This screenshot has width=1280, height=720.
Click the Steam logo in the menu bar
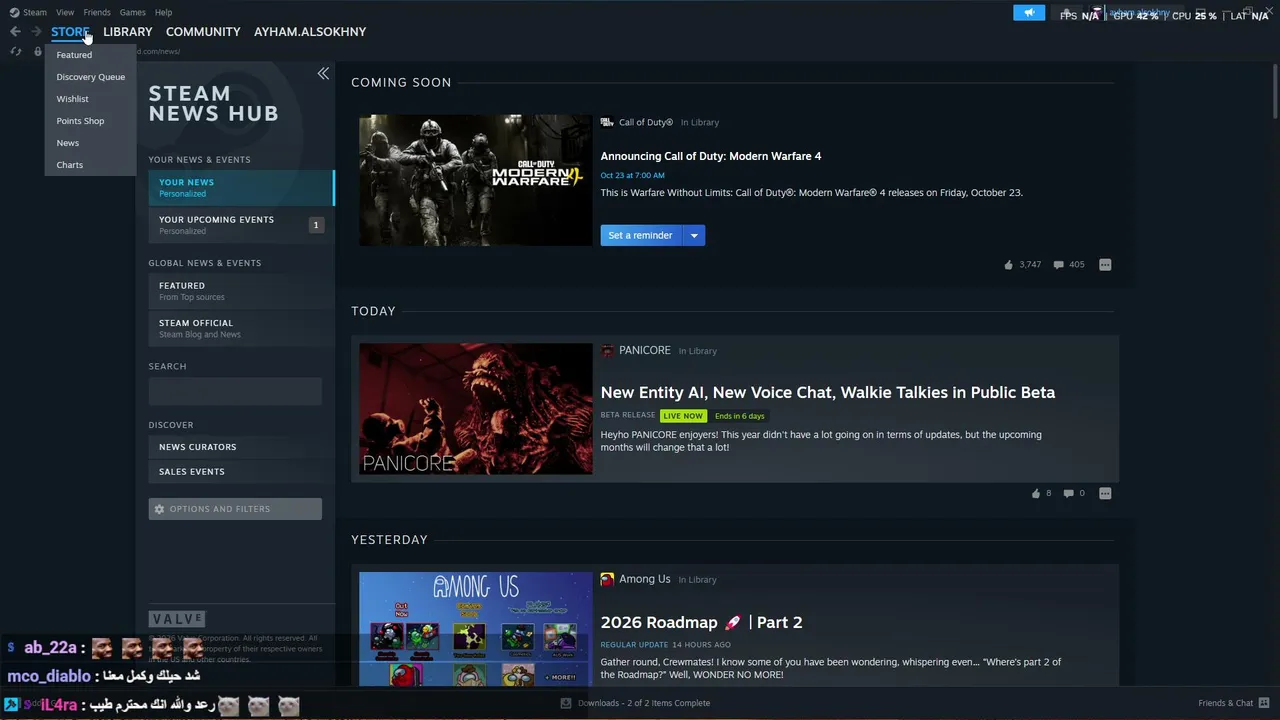pyautogui.click(x=14, y=12)
